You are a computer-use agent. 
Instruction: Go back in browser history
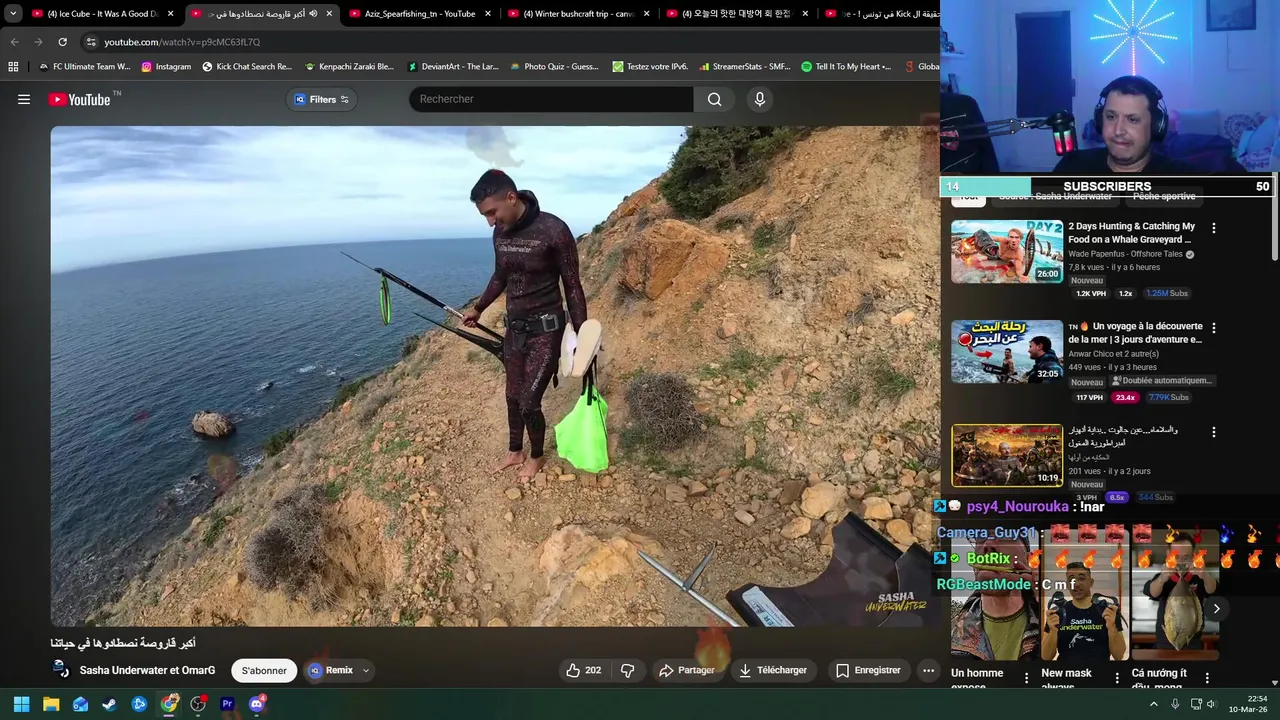click(14, 42)
